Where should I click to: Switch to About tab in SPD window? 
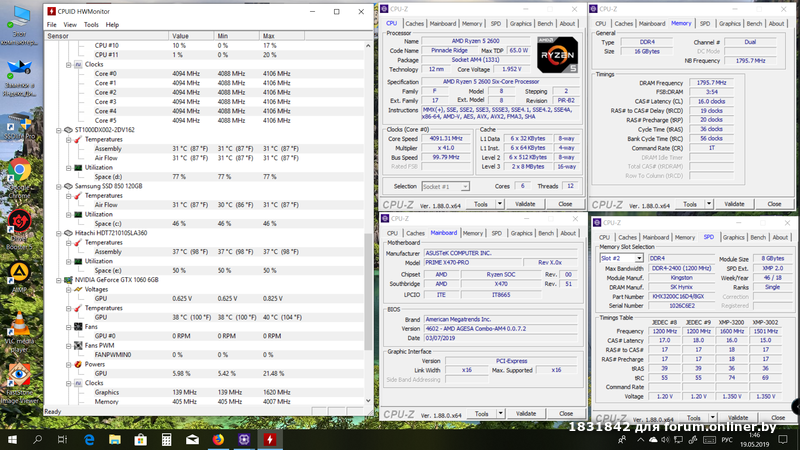point(780,237)
